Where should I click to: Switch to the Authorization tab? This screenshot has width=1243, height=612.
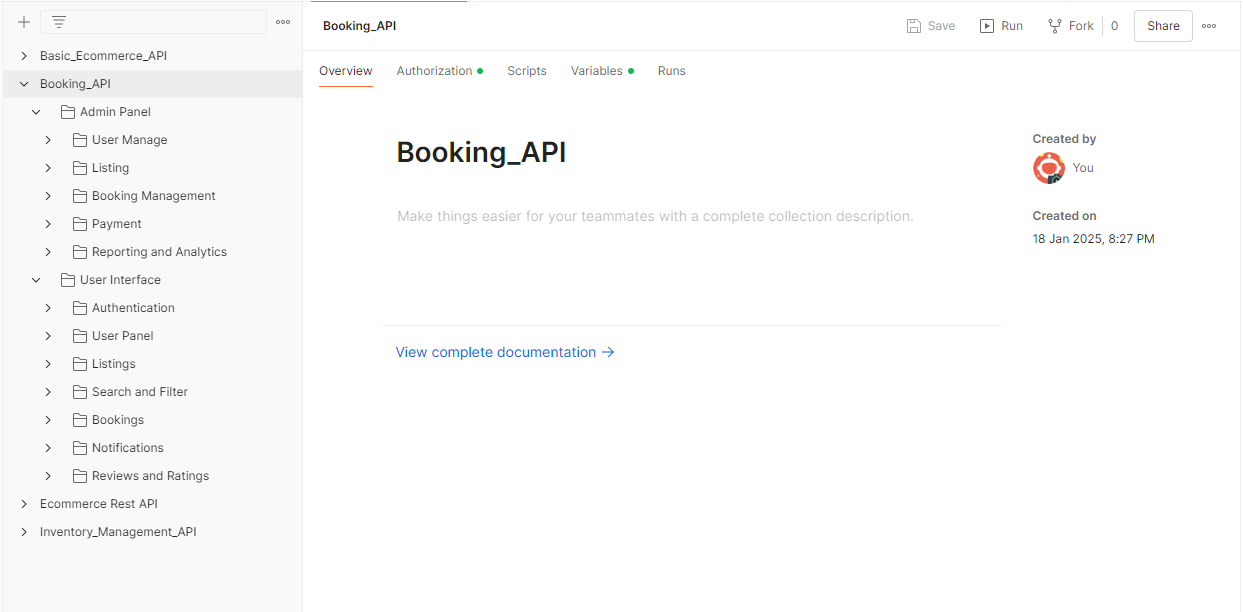click(x=434, y=71)
